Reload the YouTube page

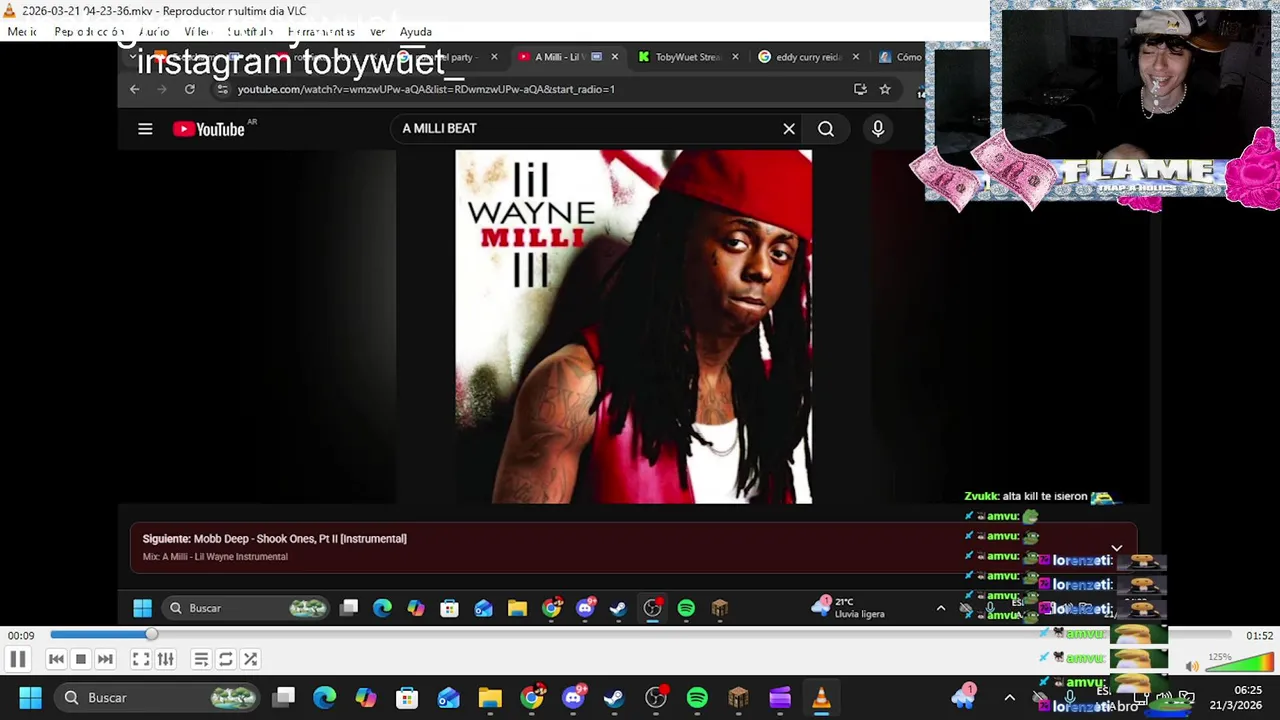click(x=189, y=89)
